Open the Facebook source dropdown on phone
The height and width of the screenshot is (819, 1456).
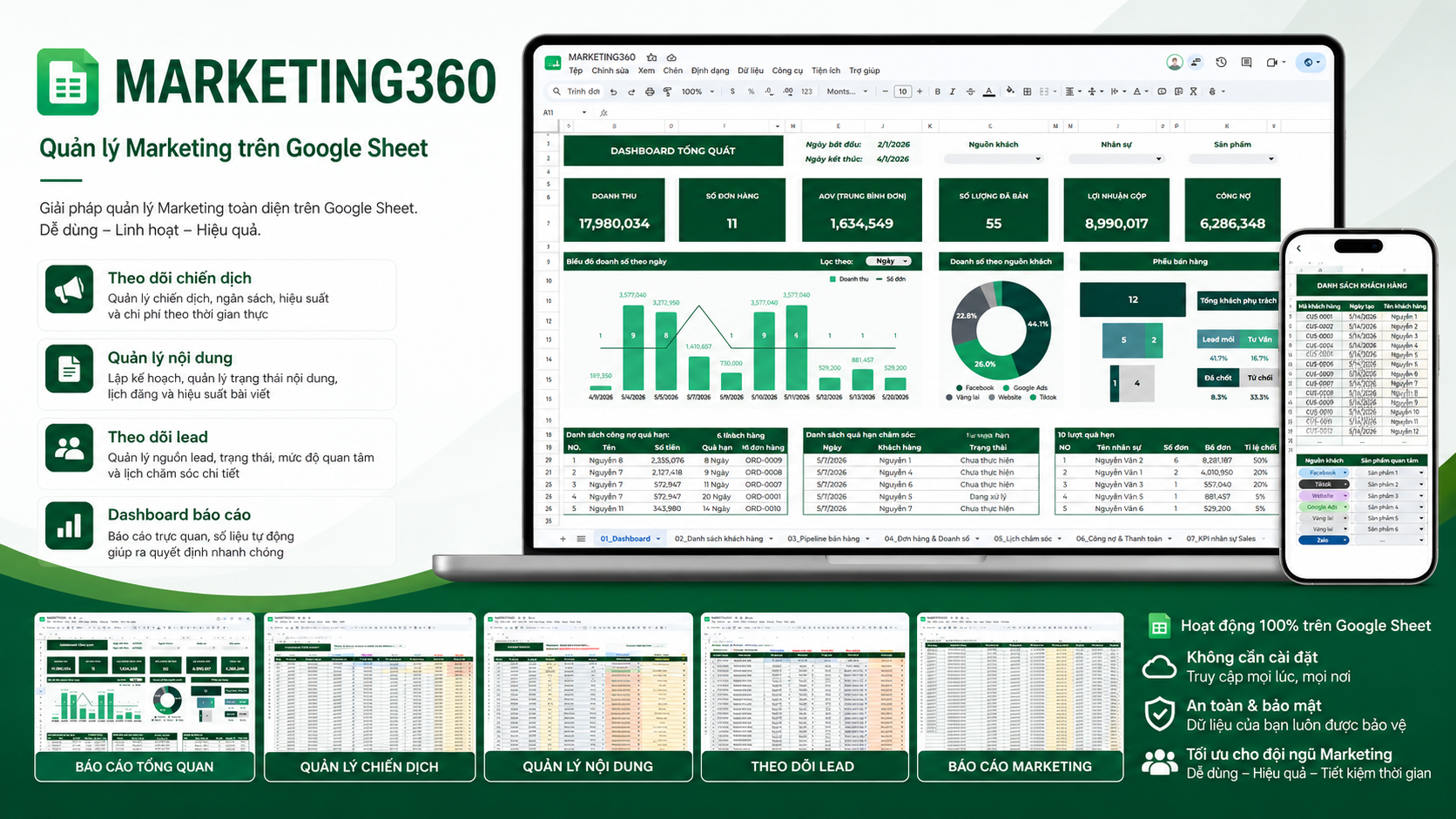tap(1324, 473)
